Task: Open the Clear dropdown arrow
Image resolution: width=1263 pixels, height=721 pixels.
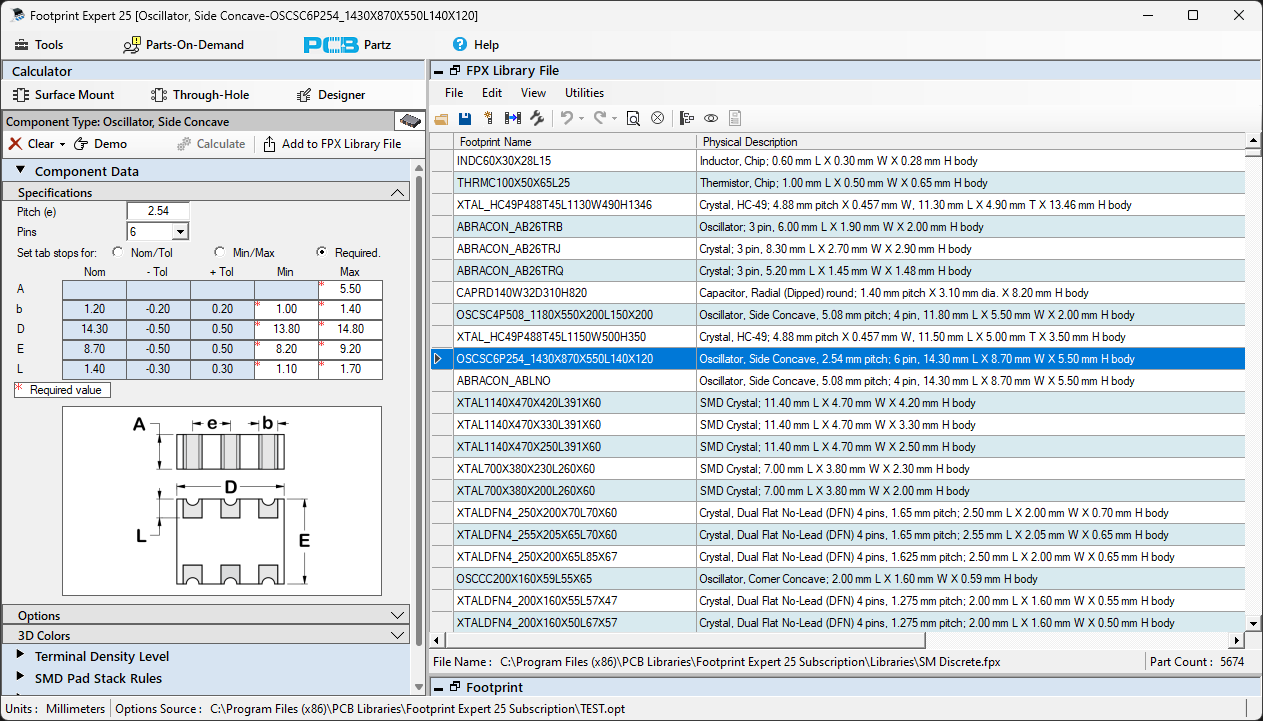Action: tap(62, 144)
